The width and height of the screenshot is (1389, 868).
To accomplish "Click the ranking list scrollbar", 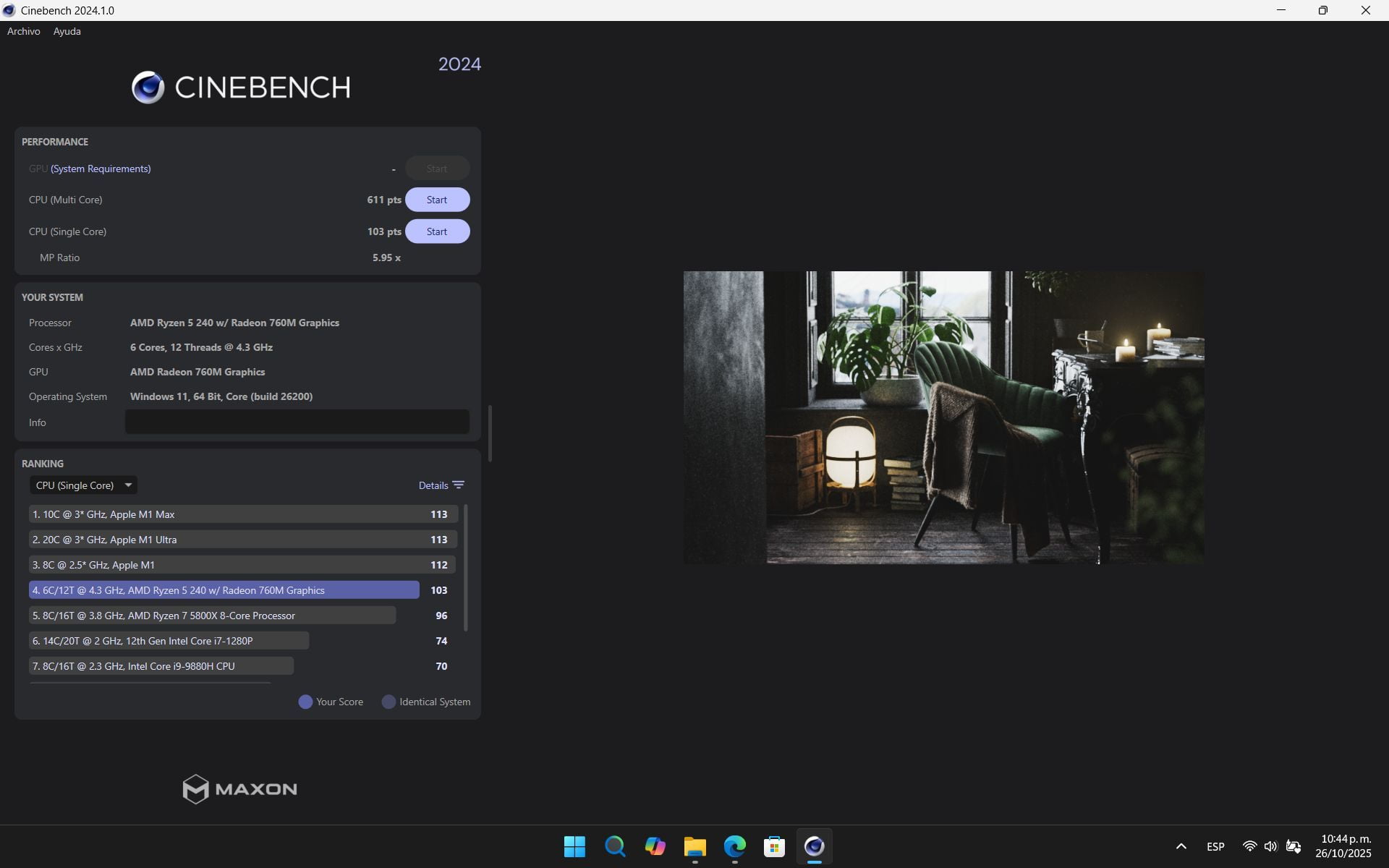I will [466, 568].
